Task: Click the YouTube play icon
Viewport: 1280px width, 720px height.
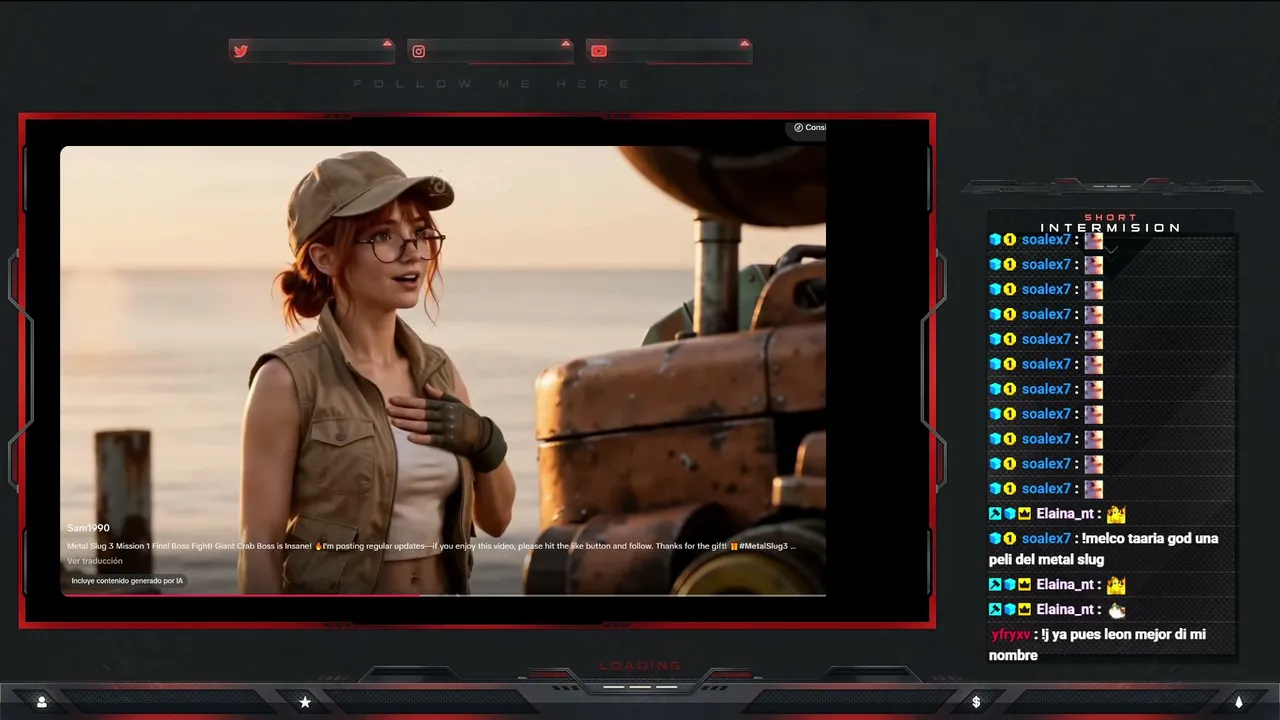Action: pos(599,51)
